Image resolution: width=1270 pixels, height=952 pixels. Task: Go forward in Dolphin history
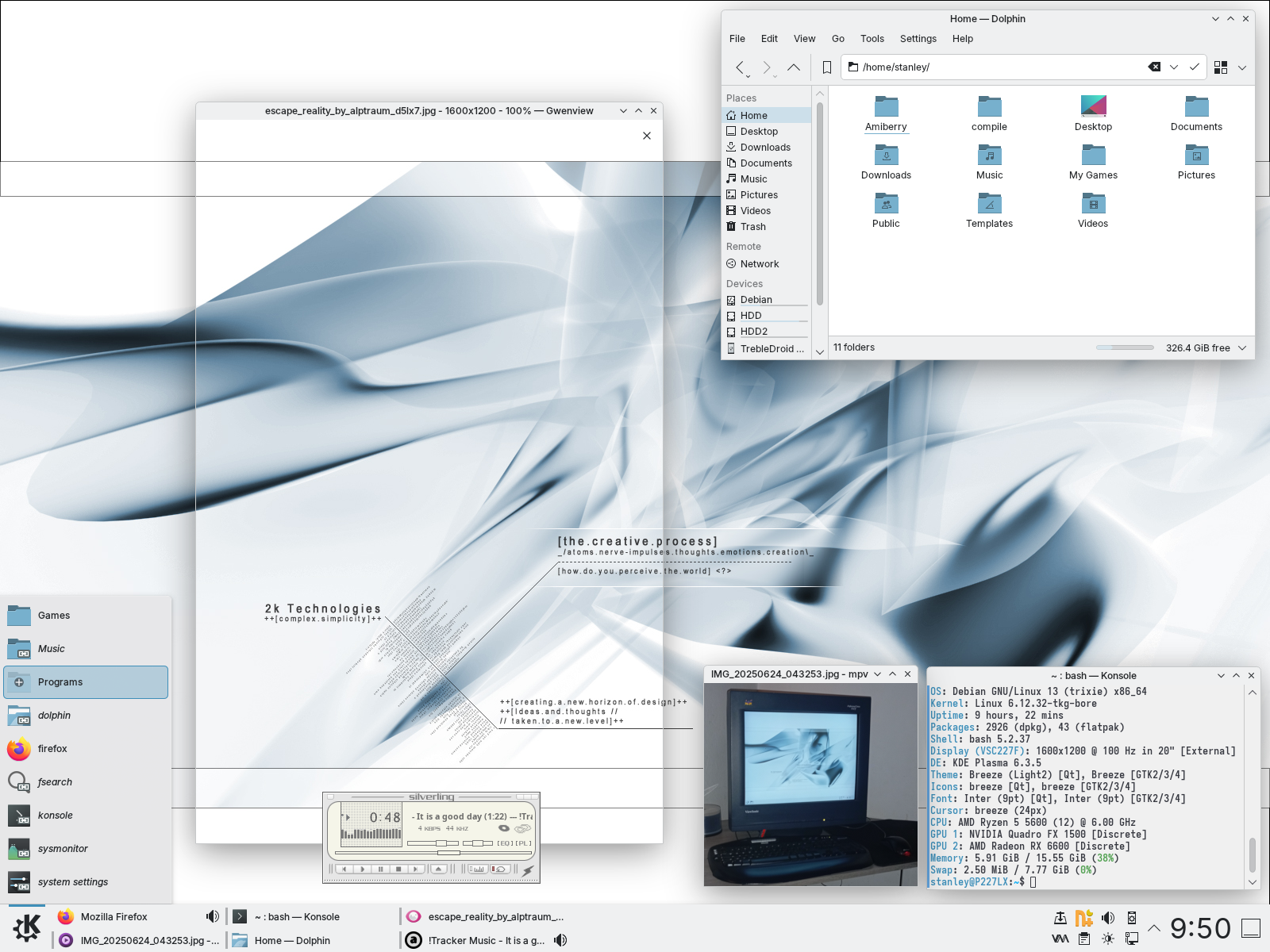[x=767, y=67]
